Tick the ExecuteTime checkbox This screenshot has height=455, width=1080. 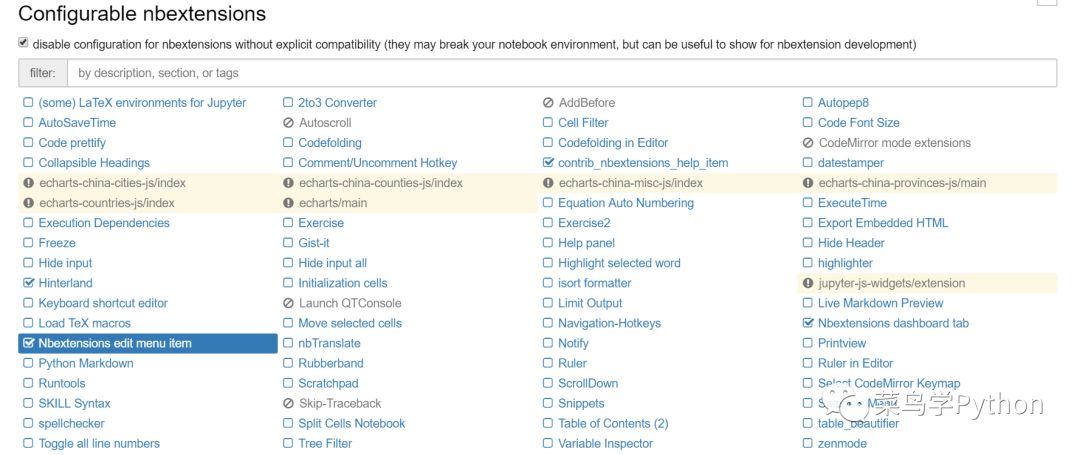click(x=808, y=203)
